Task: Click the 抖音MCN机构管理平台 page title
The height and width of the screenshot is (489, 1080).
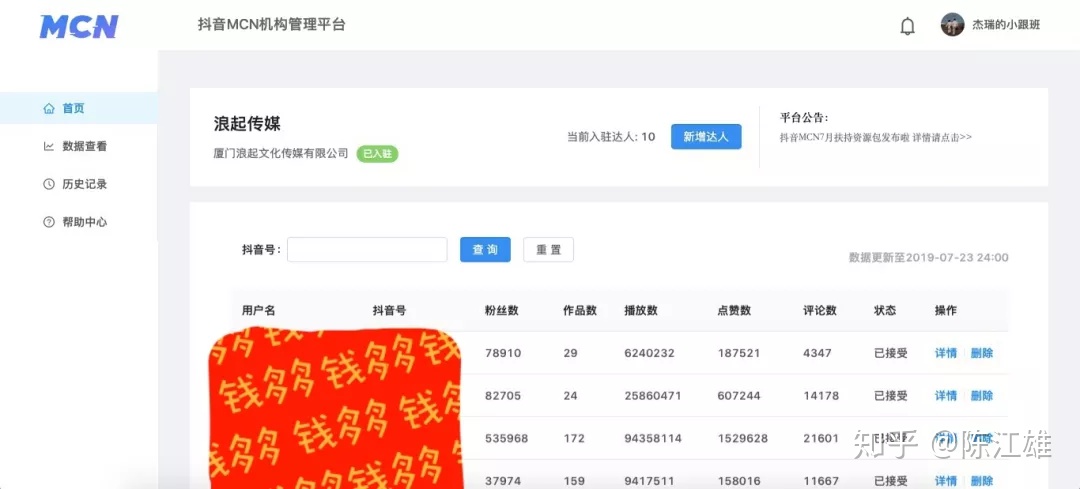Action: [x=271, y=25]
